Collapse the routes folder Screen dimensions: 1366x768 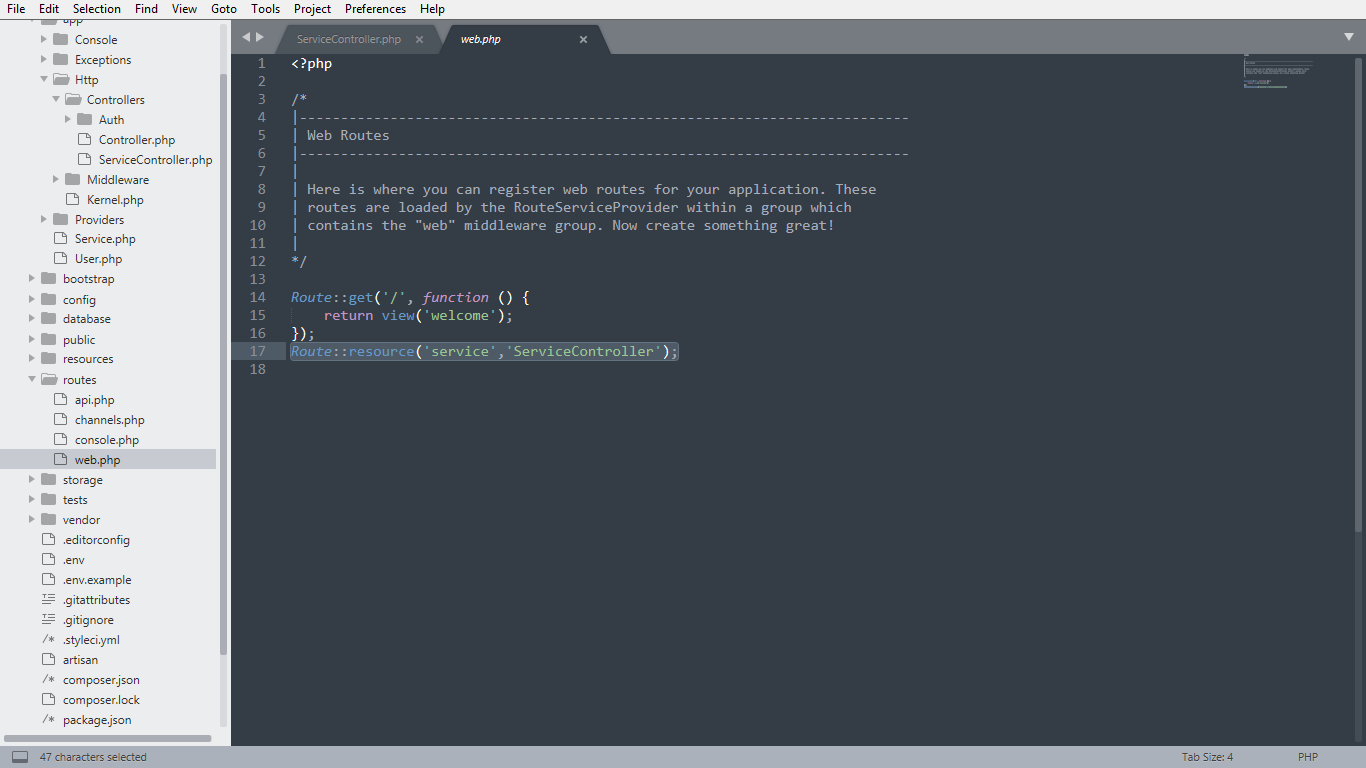32,380
